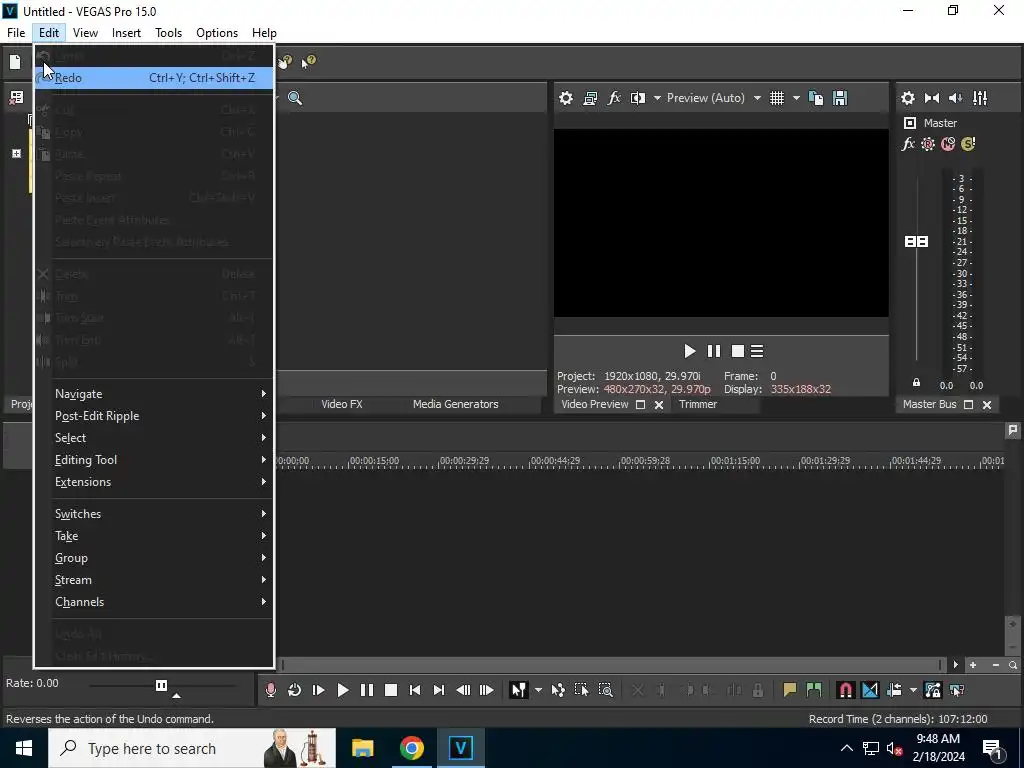
Task: Click the Go to End transport button
Action: pyautogui.click(x=439, y=690)
